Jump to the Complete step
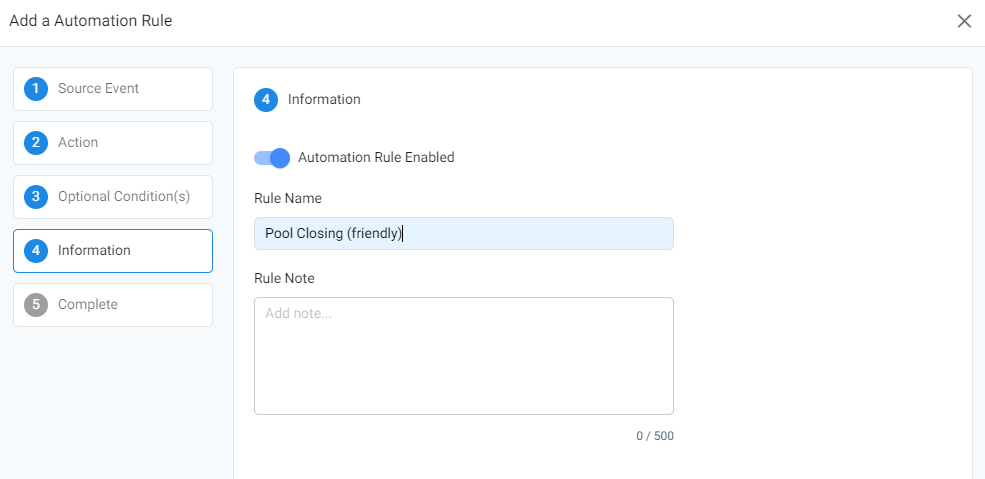Viewport: 985px width, 479px height. point(113,304)
